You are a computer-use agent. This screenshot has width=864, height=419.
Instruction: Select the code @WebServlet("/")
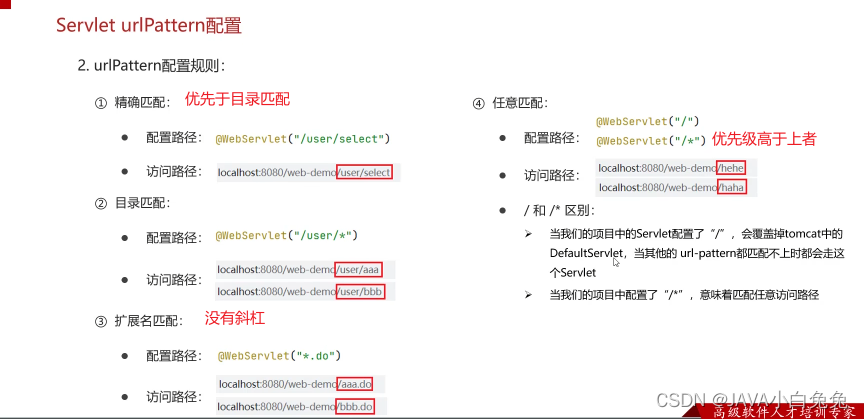pyautogui.click(x=648, y=121)
